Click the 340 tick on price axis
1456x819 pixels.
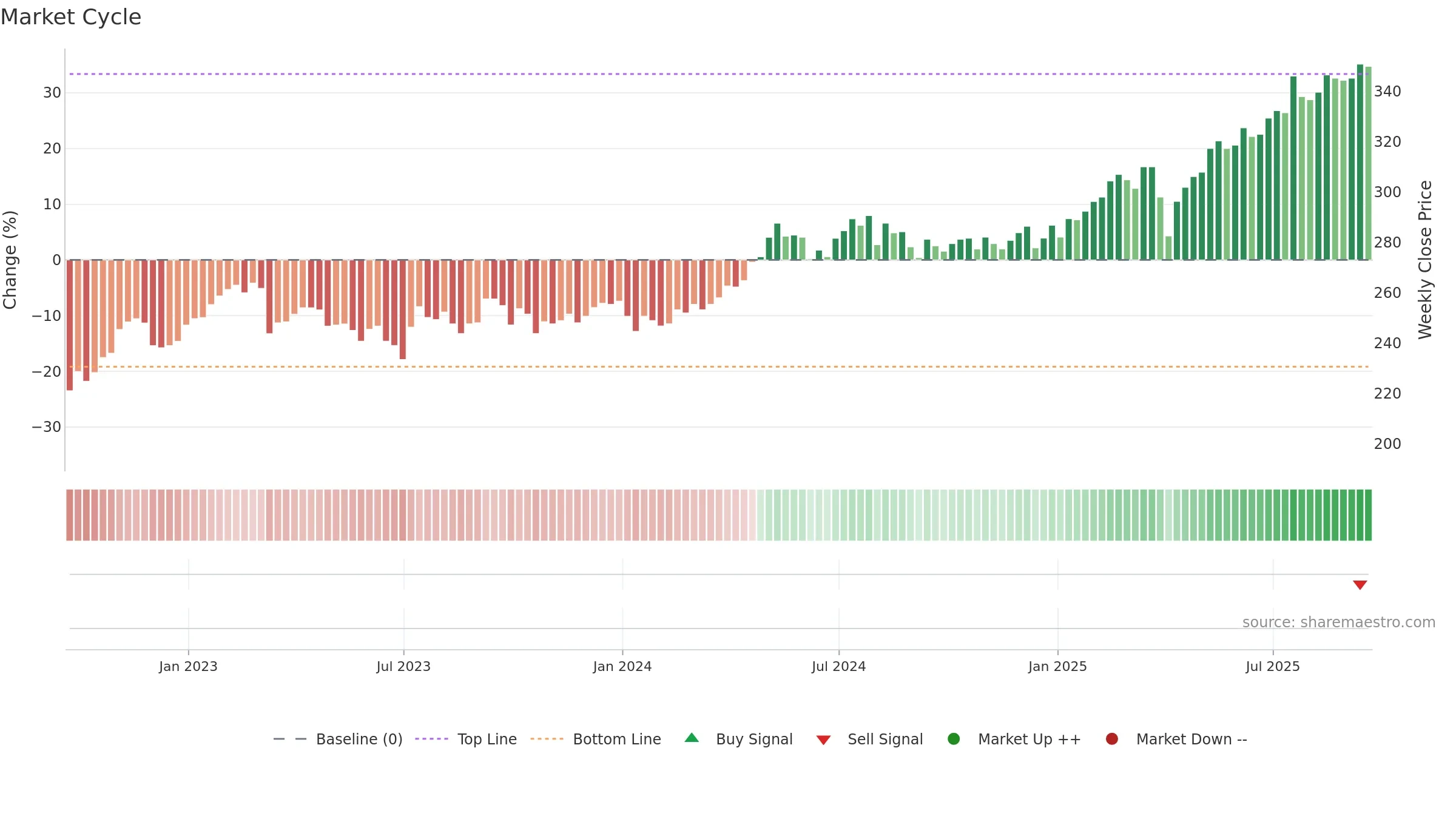(x=1387, y=92)
